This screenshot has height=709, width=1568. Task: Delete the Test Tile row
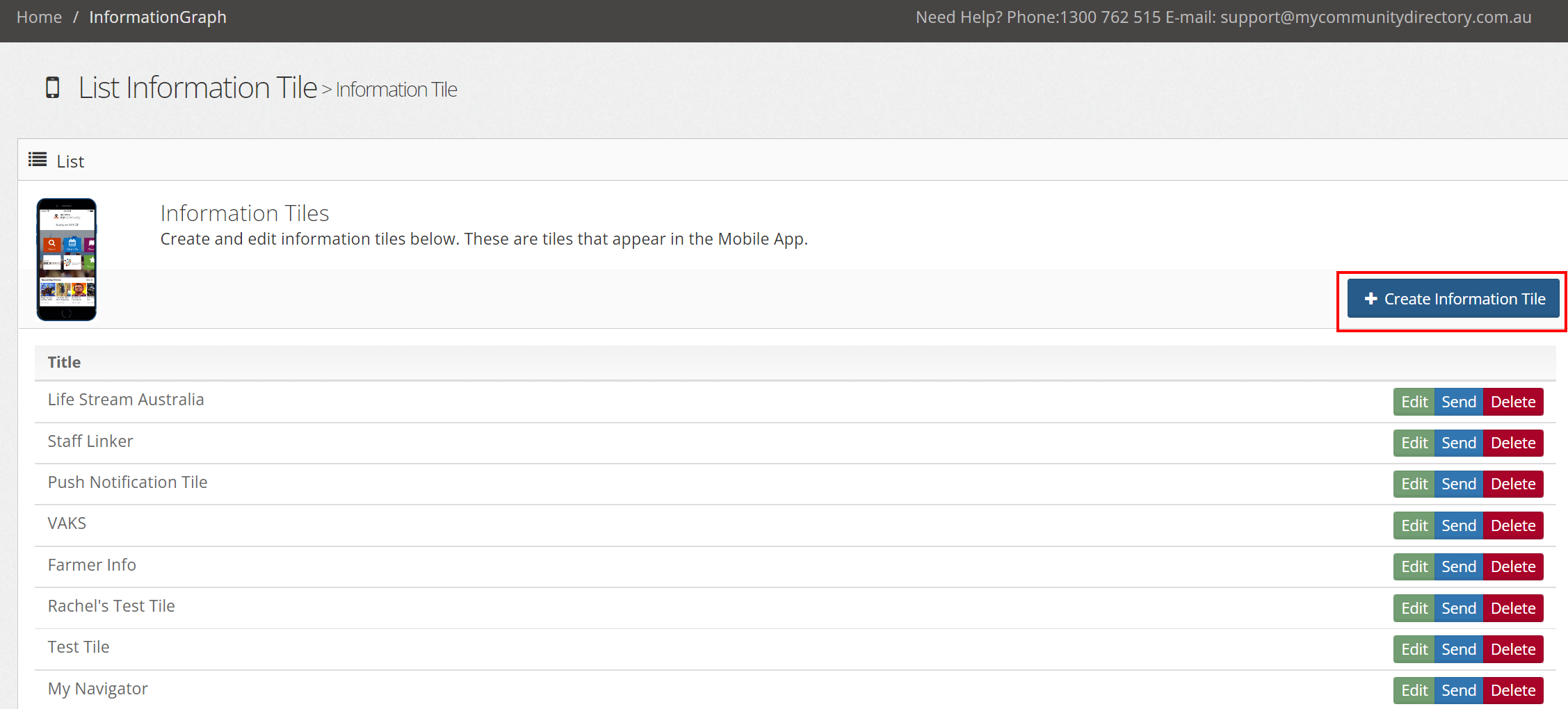point(1513,649)
